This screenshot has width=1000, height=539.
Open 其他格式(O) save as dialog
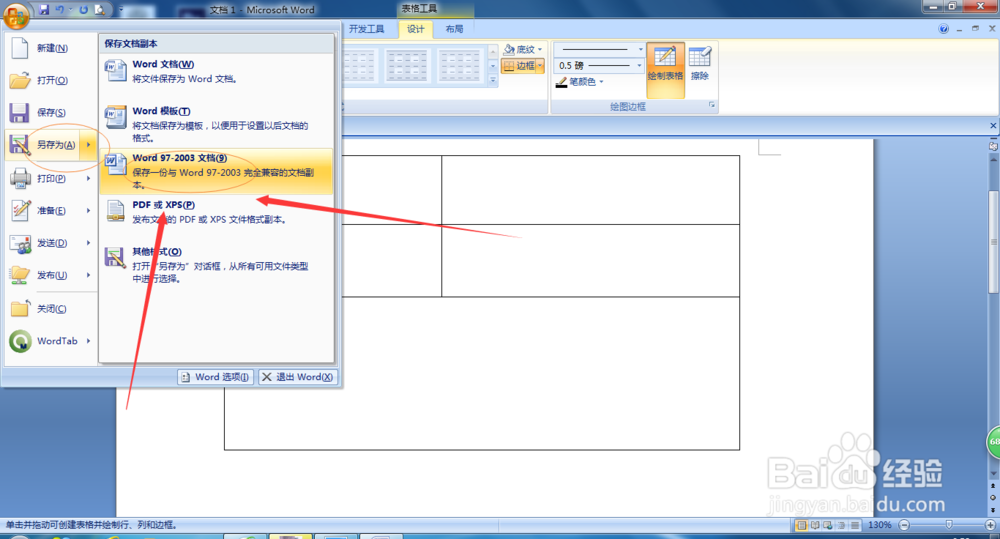point(216,265)
